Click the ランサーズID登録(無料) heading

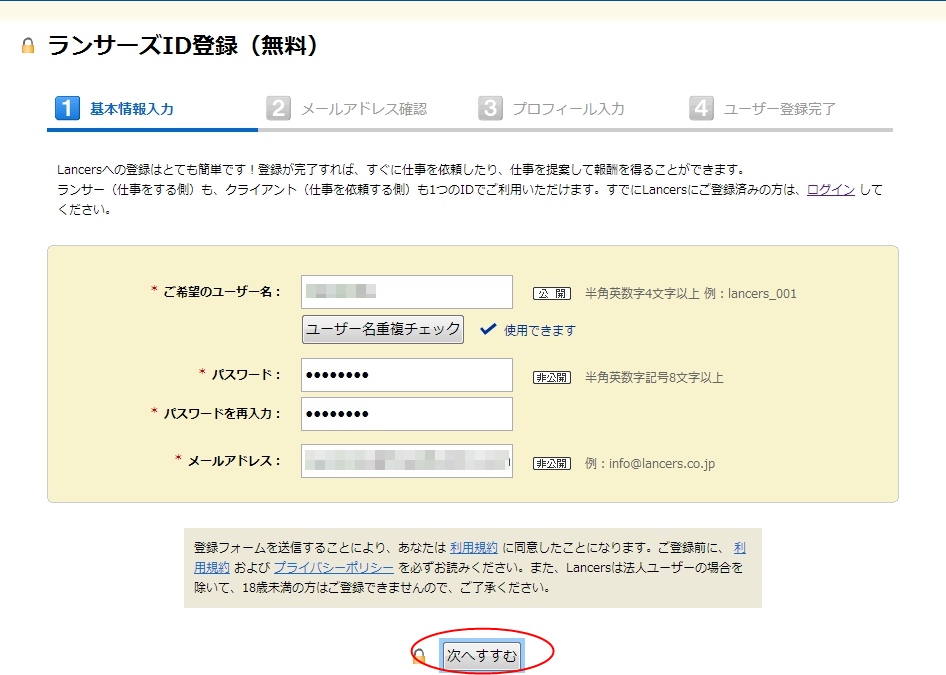pyautogui.click(x=182, y=46)
